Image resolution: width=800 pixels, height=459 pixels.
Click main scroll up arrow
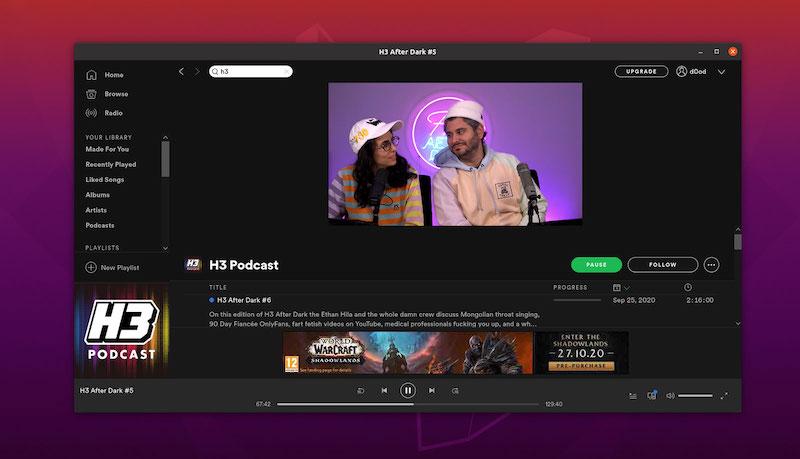pyautogui.click(x=738, y=230)
